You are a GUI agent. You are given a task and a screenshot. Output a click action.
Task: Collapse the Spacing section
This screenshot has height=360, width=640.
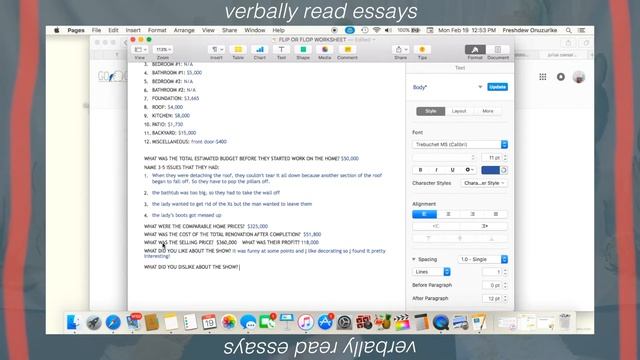[414, 259]
